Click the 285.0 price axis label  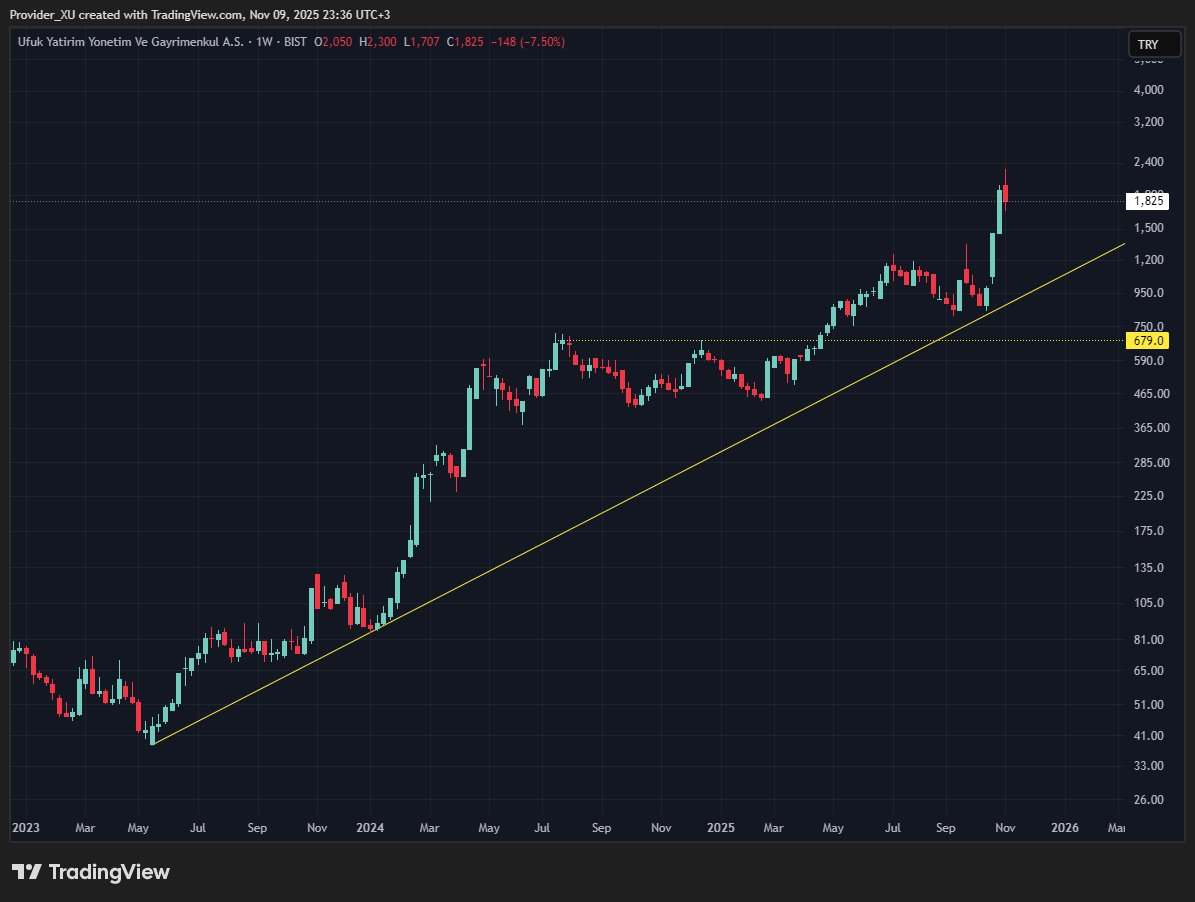[x=1151, y=462]
